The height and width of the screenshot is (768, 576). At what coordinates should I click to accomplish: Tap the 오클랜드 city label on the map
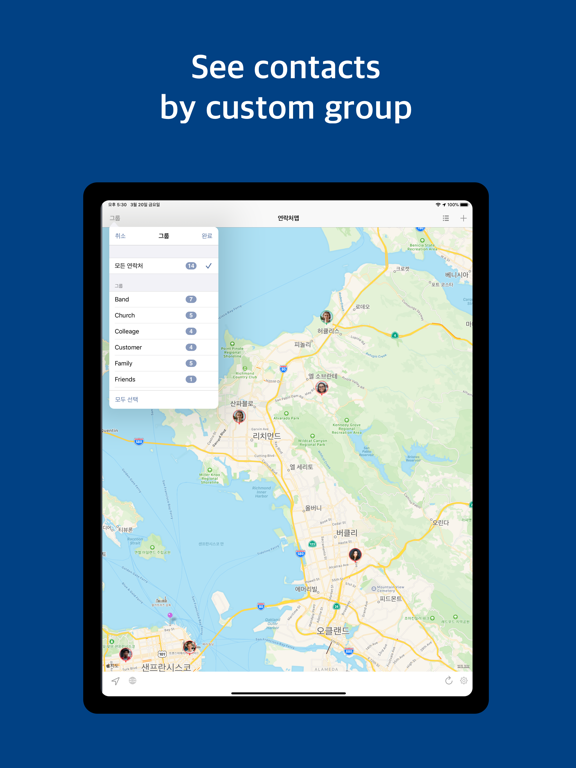pyautogui.click(x=333, y=630)
